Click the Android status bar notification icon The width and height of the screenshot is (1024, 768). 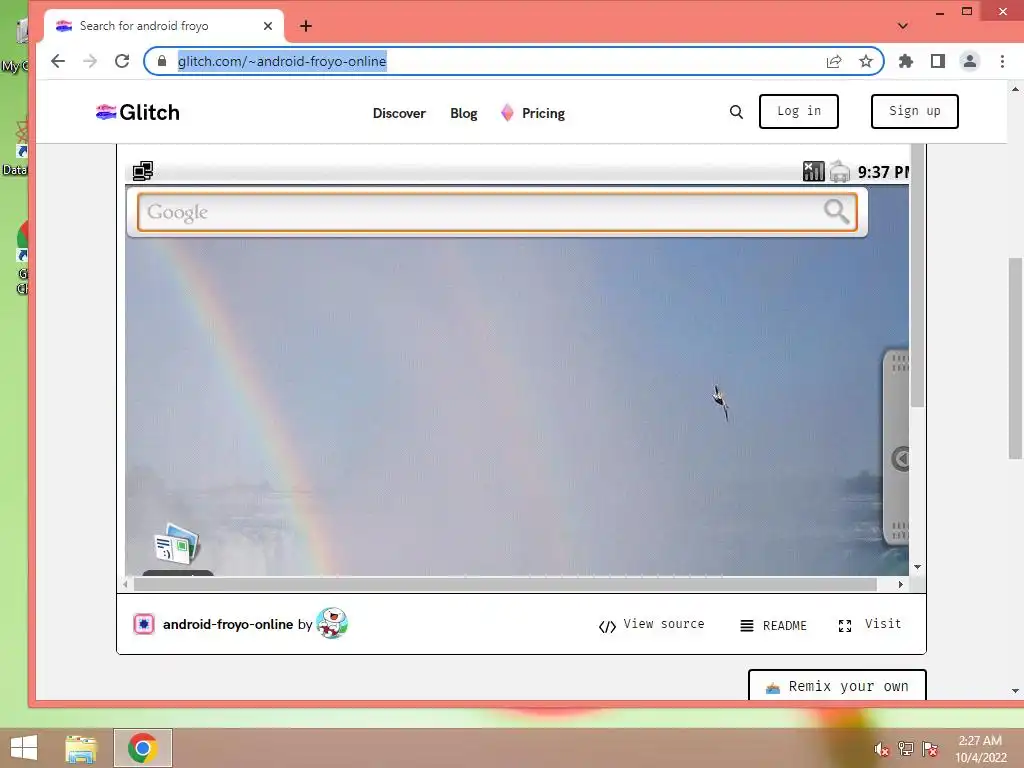point(143,171)
